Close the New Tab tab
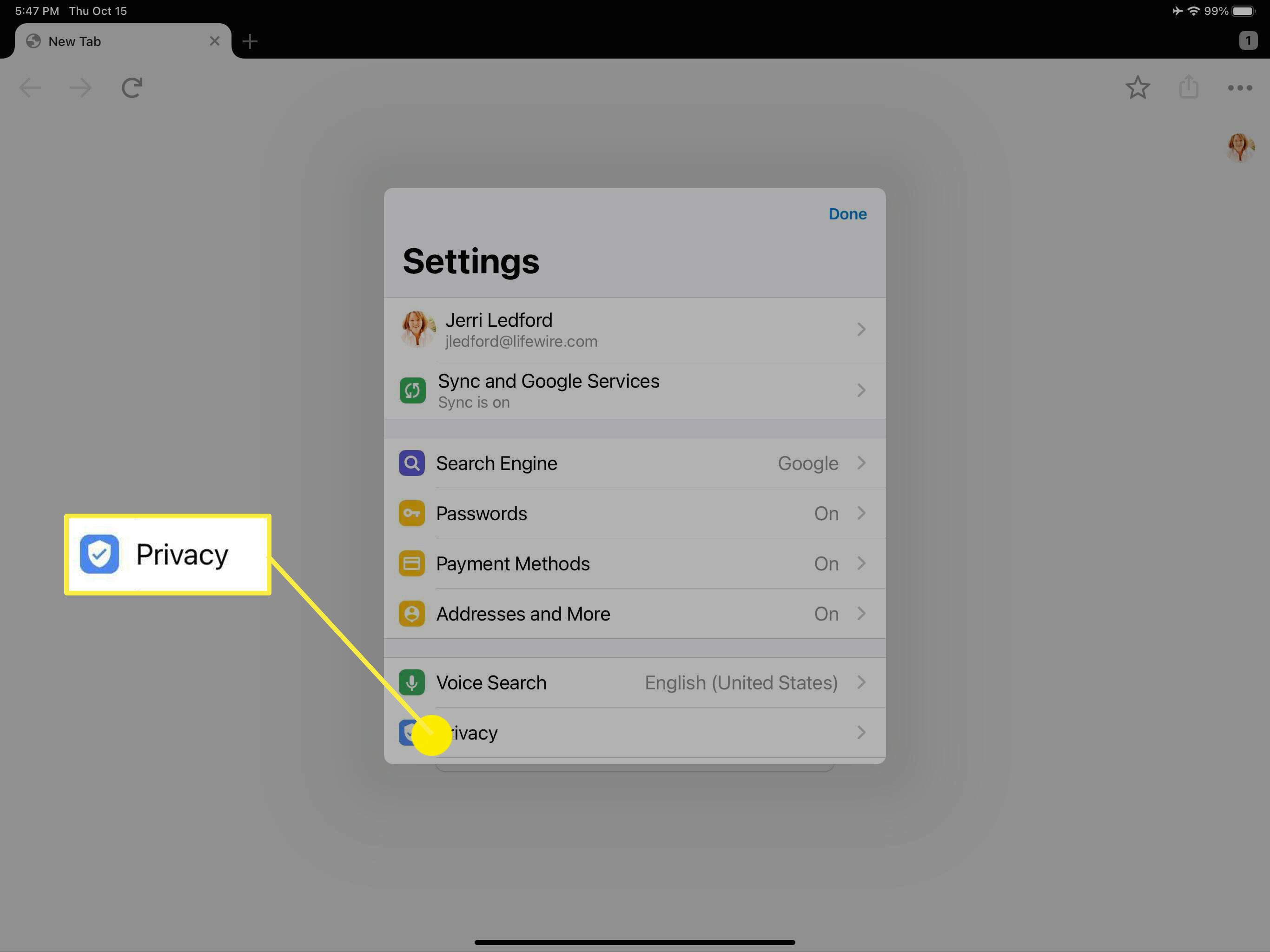 [x=215, y=41]
